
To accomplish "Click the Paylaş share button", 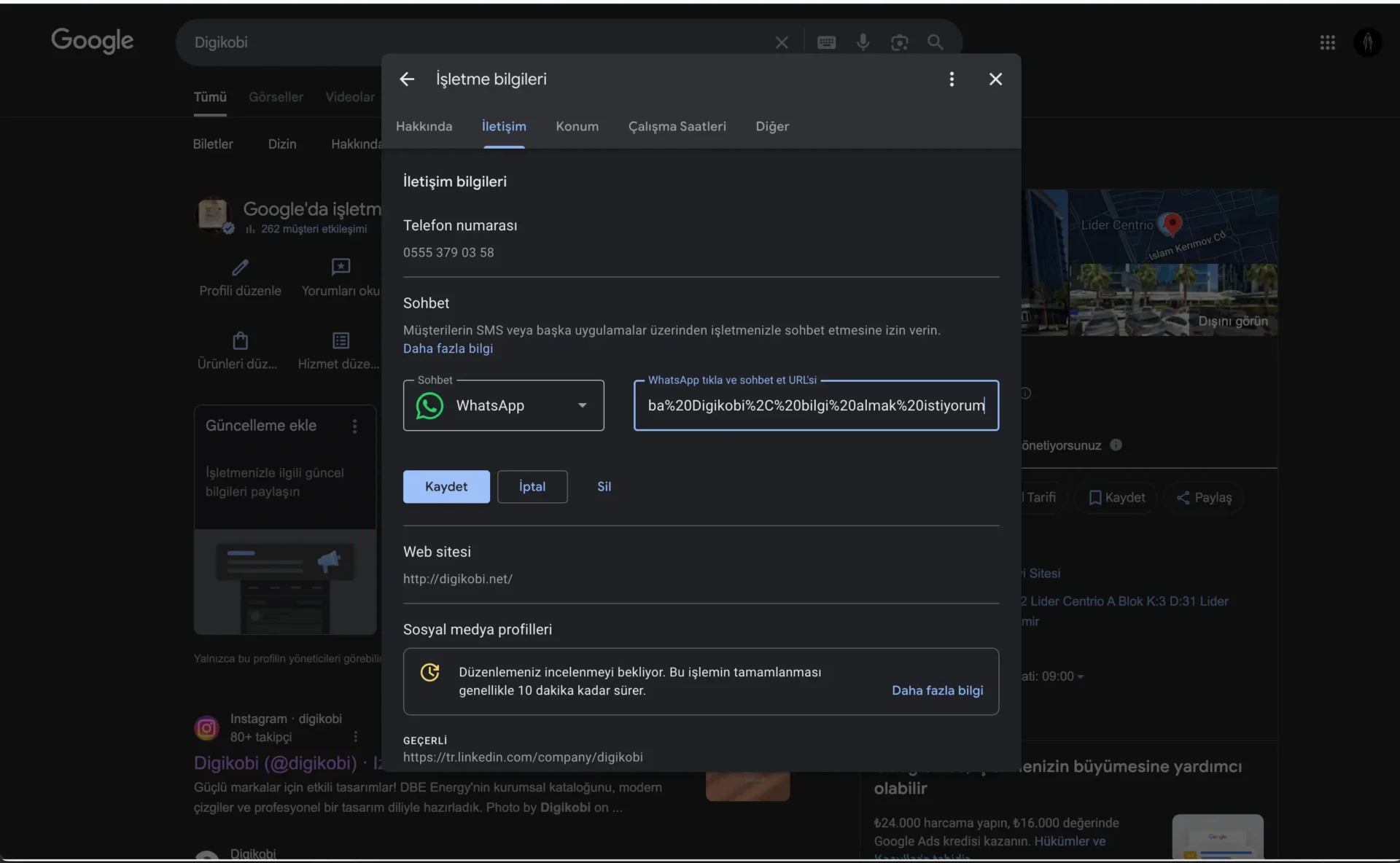I will [x=1204, y=497].
